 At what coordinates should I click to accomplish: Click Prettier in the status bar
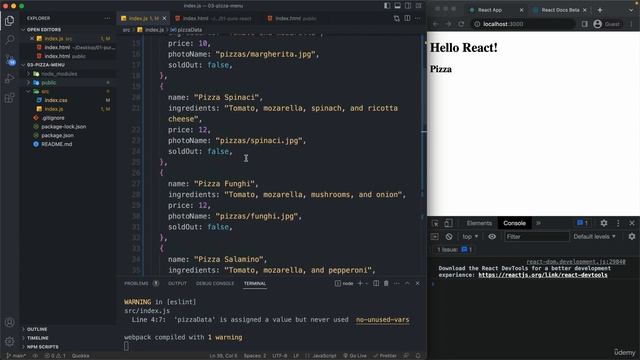(384, 356)
